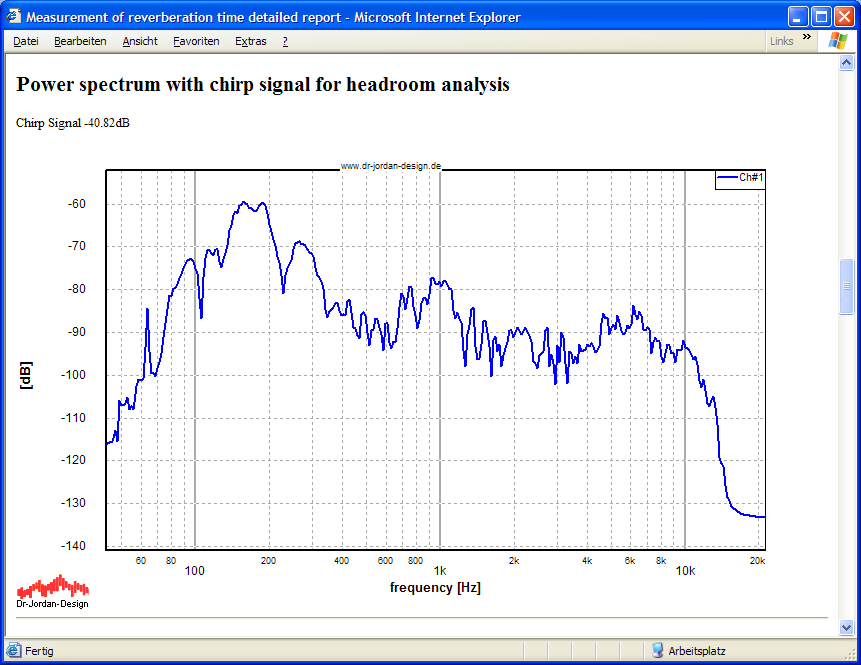Screen dimensions: 861x665
Task: Open the Extras menu
Action: point(251,41)
